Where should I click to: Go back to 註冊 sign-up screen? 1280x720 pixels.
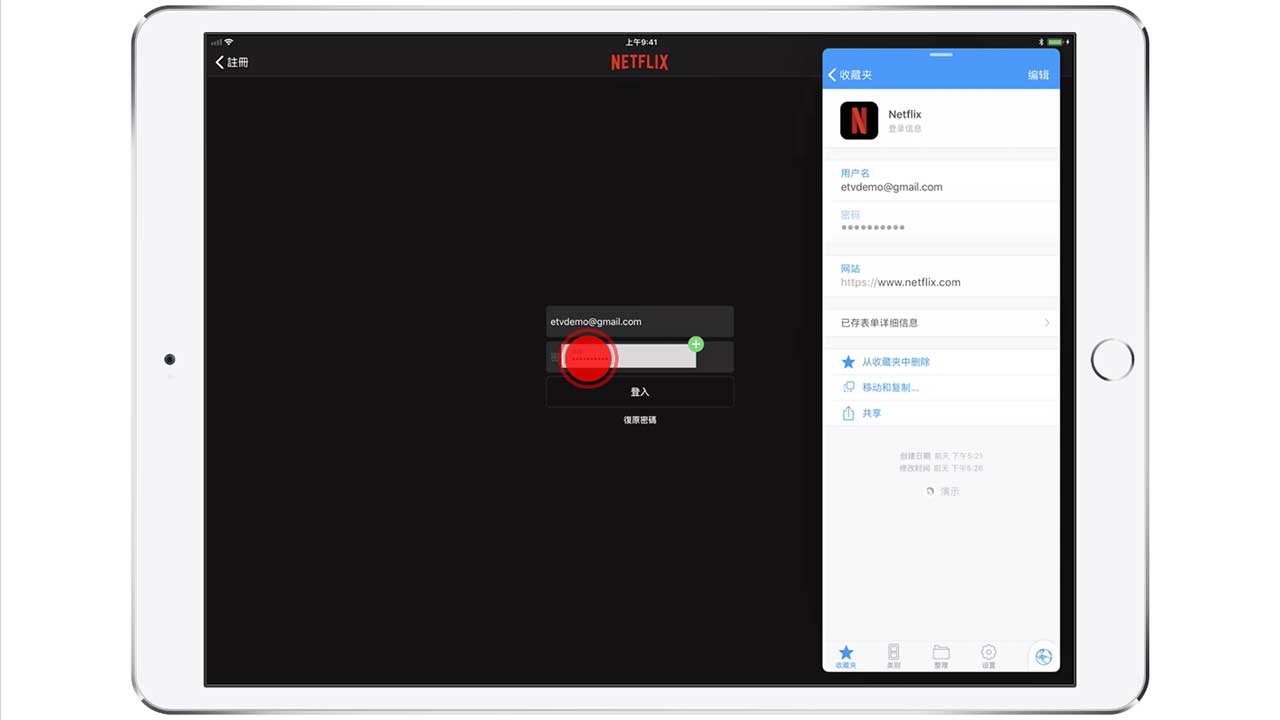[232, 62]
